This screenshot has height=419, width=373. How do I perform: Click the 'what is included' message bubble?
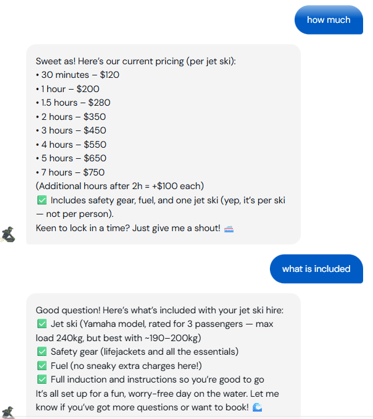[x=316, y=269]
